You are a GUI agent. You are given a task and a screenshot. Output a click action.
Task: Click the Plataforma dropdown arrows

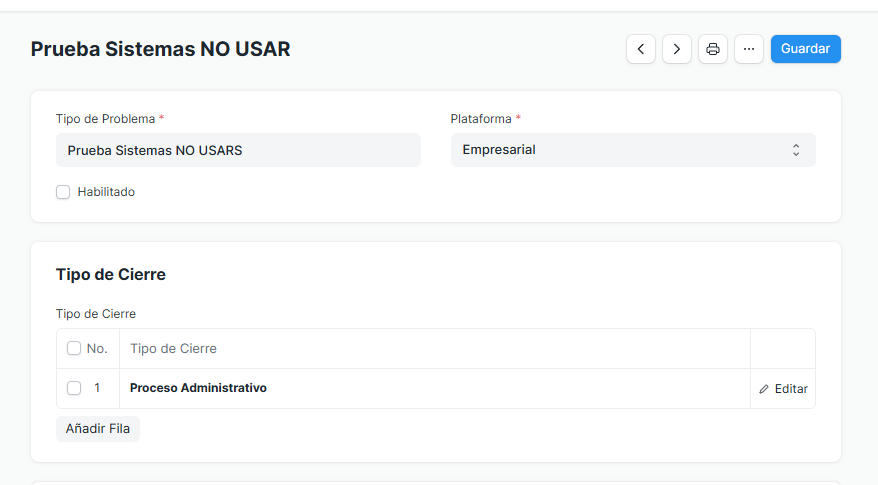click(796, 150)
